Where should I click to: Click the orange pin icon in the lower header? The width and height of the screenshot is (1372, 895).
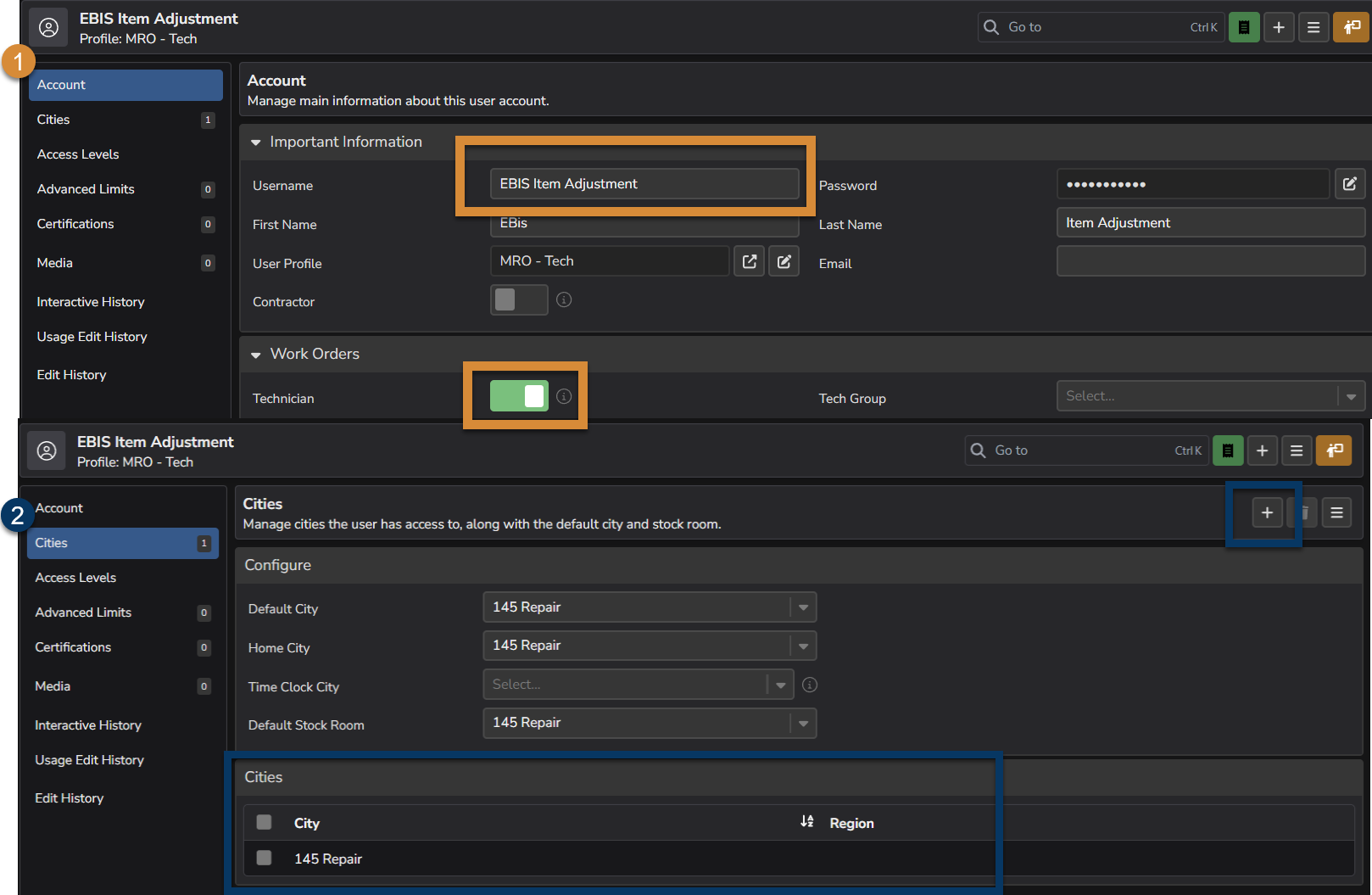1334,450
